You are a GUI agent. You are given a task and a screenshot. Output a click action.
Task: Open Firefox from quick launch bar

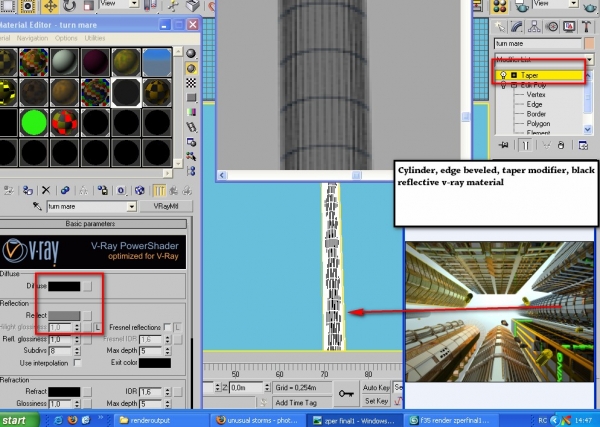tap(72, 420)
